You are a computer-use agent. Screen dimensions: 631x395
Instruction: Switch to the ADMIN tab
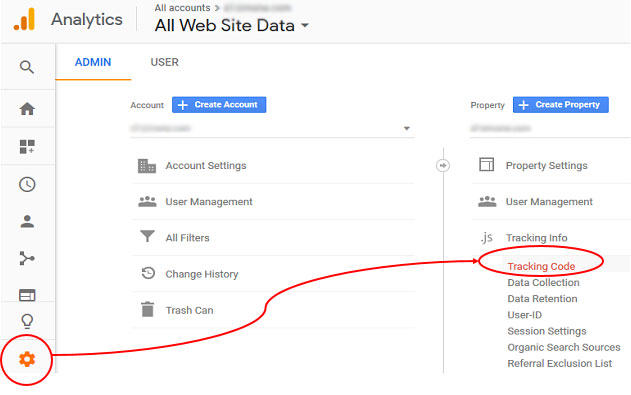pos(93,62)
